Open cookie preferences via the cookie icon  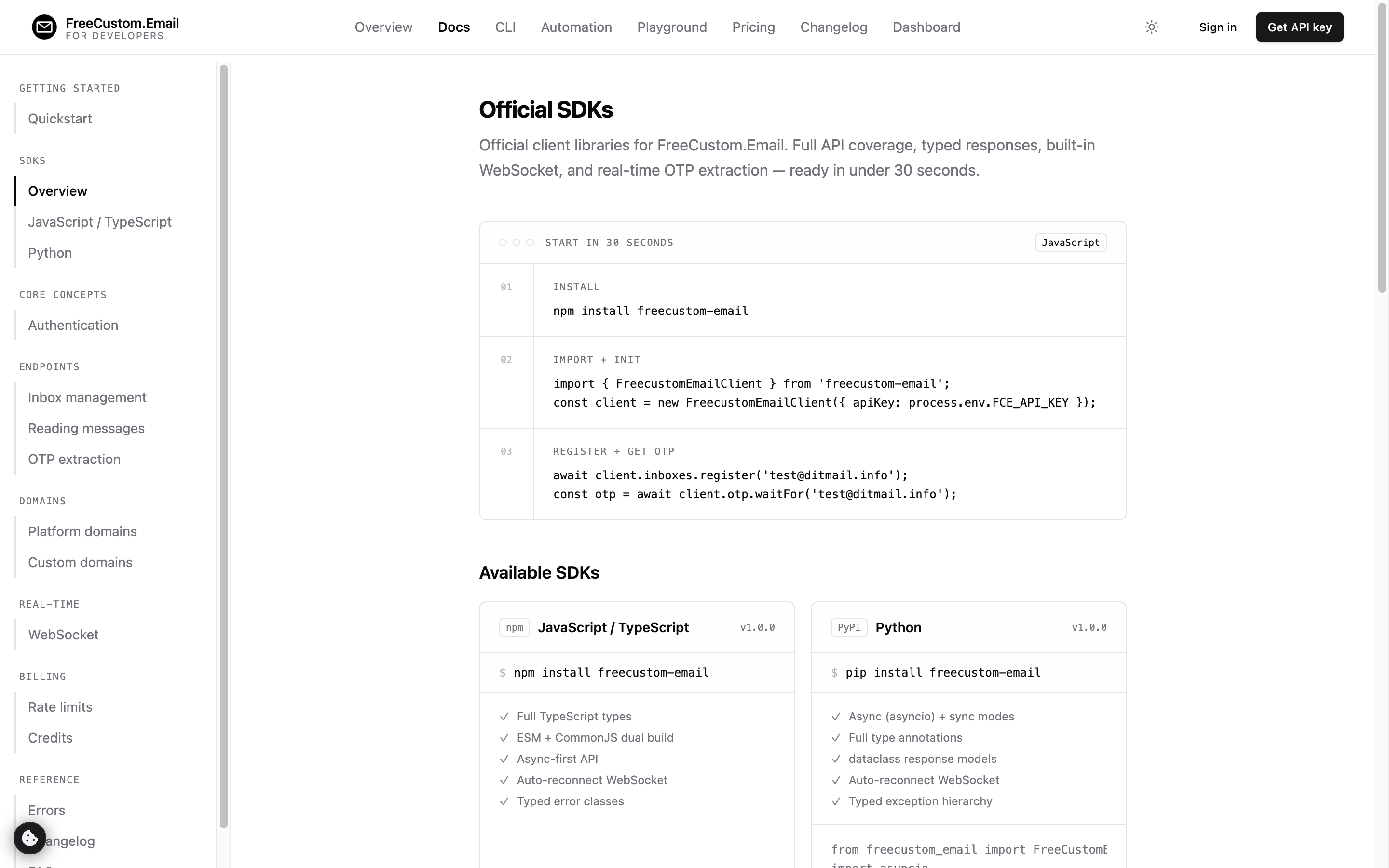click(30, 838)
